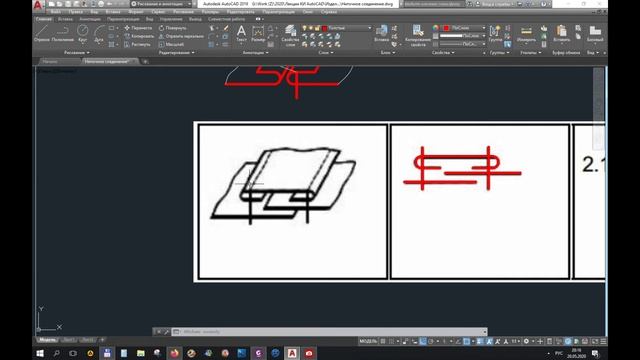Click the color wheel icon in Свойства

click(x=436, y=28)
